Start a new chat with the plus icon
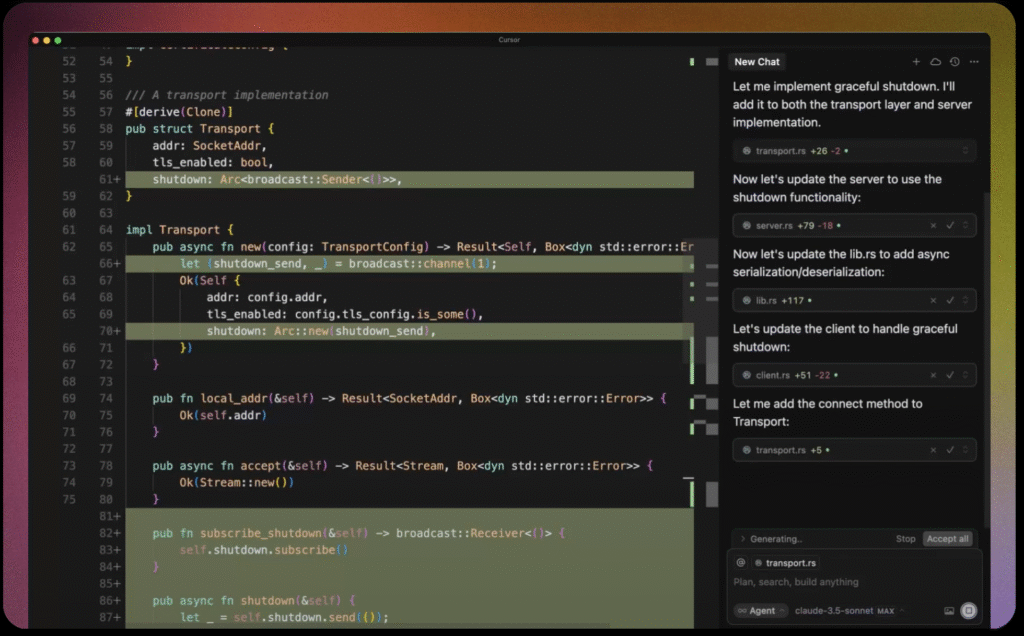The image size is (1024, 636). pos(916,61)
